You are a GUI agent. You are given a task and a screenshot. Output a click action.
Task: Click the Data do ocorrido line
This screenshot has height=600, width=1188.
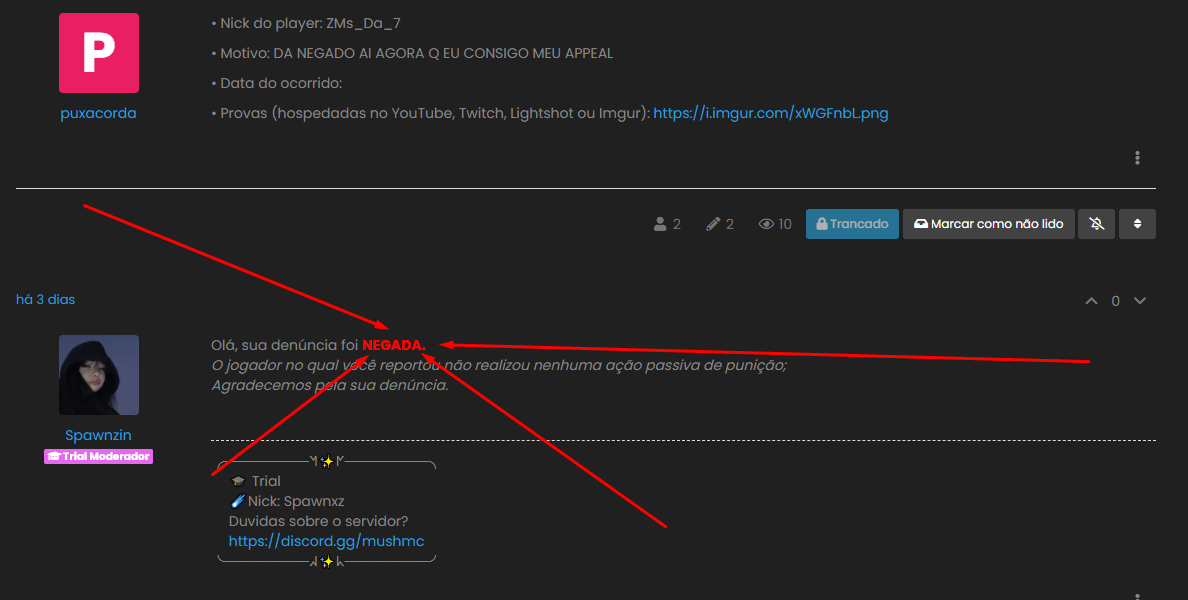point(277,83)
